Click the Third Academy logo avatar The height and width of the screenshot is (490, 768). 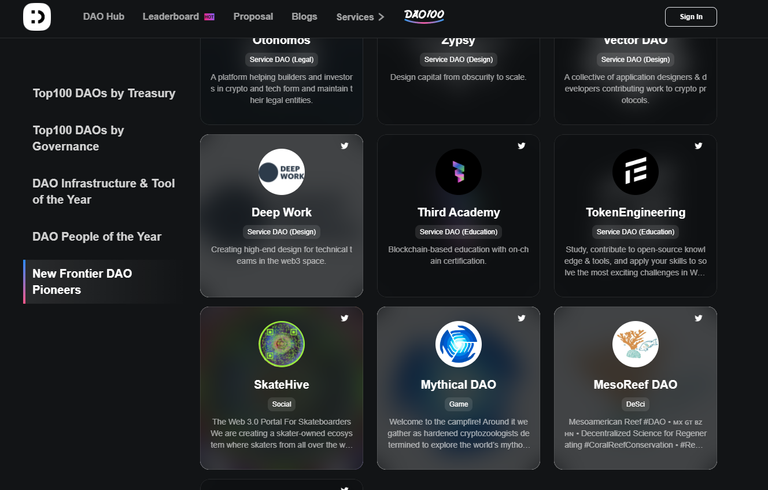pos(458,172)
